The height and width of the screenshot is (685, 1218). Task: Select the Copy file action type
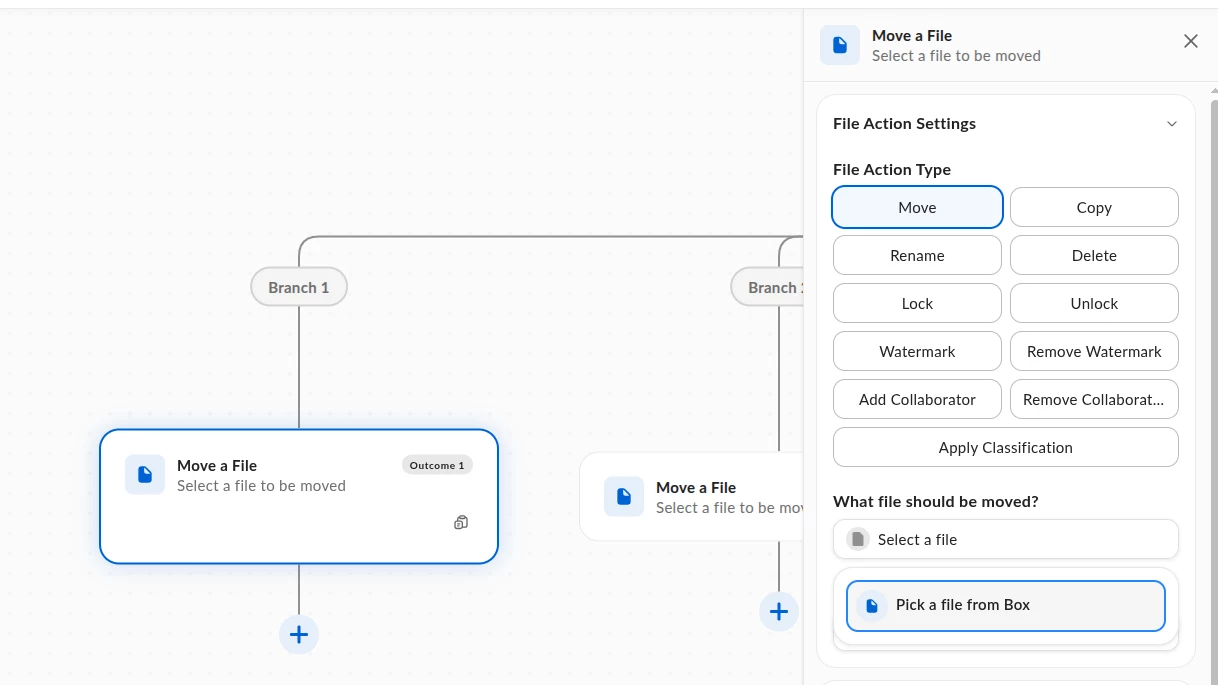(1094, 207)
